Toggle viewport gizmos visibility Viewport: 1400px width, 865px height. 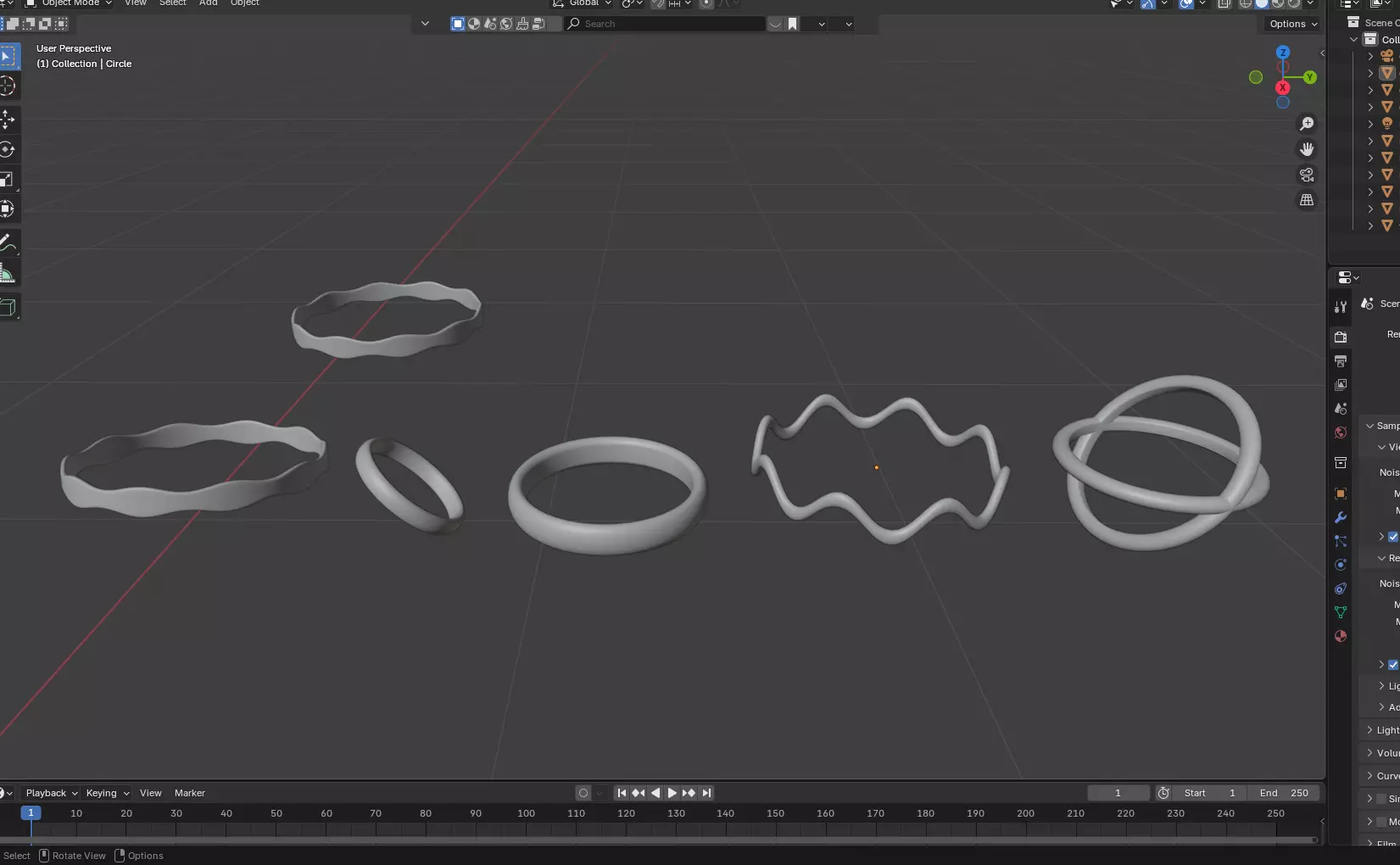(x=1147, y=3)
